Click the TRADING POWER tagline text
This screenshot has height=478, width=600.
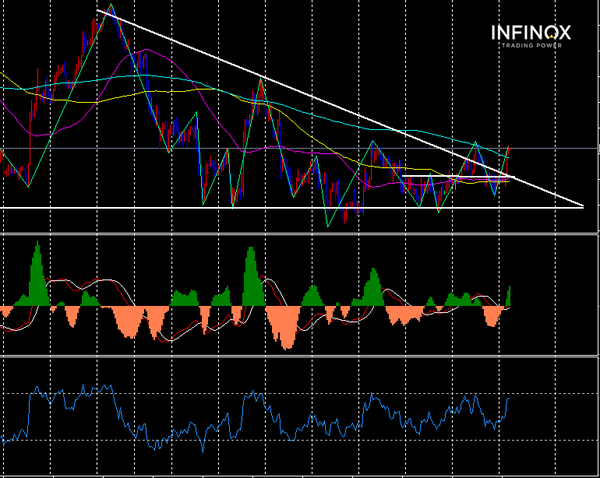coord(532,44)
